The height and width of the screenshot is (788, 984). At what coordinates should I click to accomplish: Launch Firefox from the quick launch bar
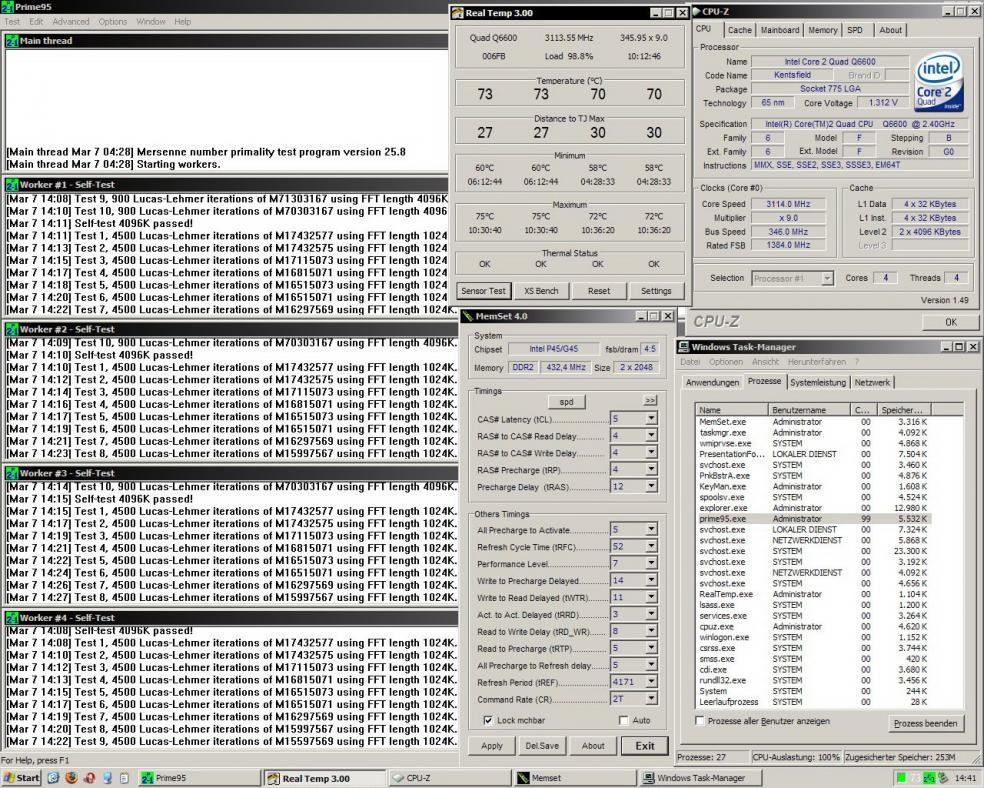(x=71, y=778)
